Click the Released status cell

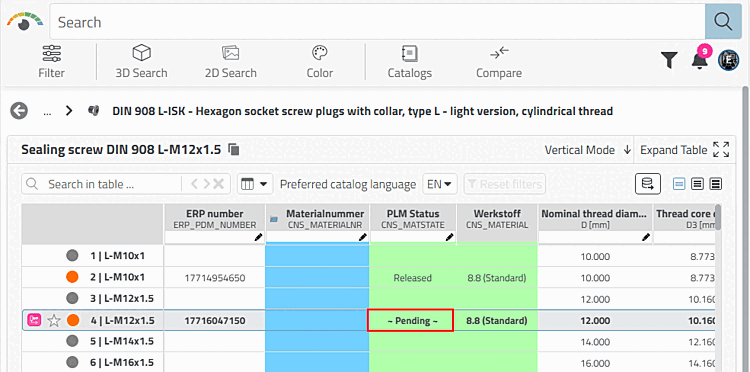click(412, 277)
